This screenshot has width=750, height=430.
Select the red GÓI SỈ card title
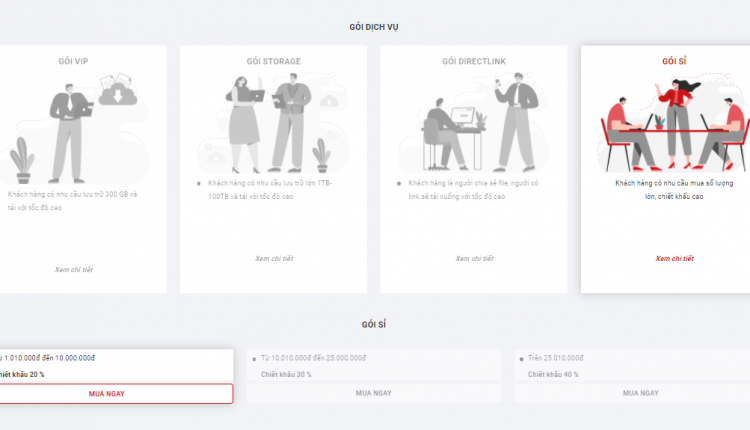pyautogui.click(x=674, y=61)
